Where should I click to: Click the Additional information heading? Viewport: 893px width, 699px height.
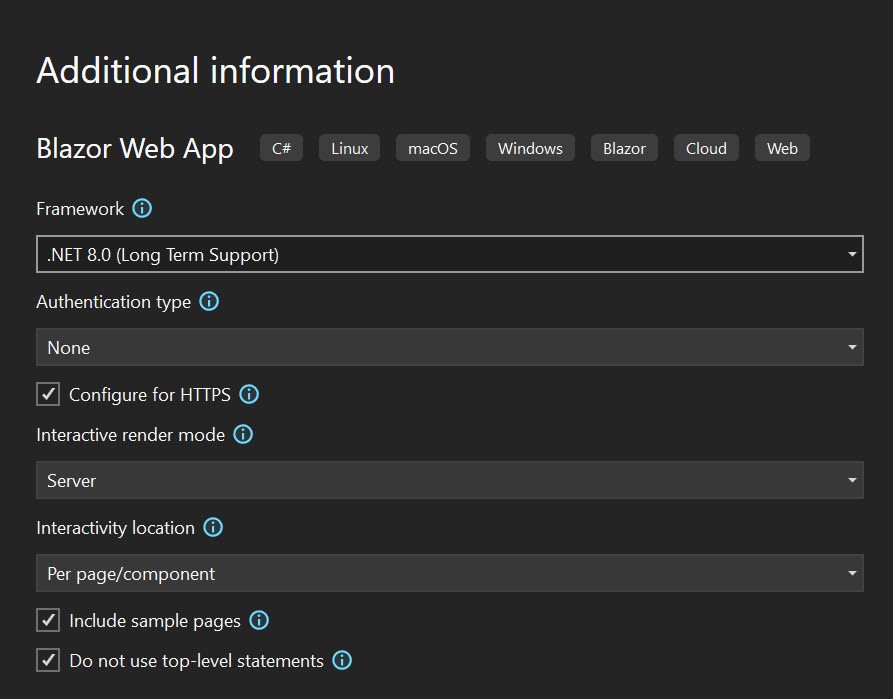click(x=215, y=71)
